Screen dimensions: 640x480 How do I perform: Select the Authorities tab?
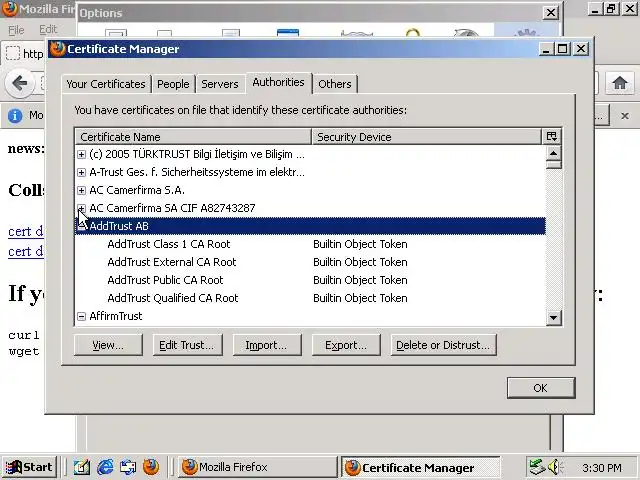click(x=278, y=82)
